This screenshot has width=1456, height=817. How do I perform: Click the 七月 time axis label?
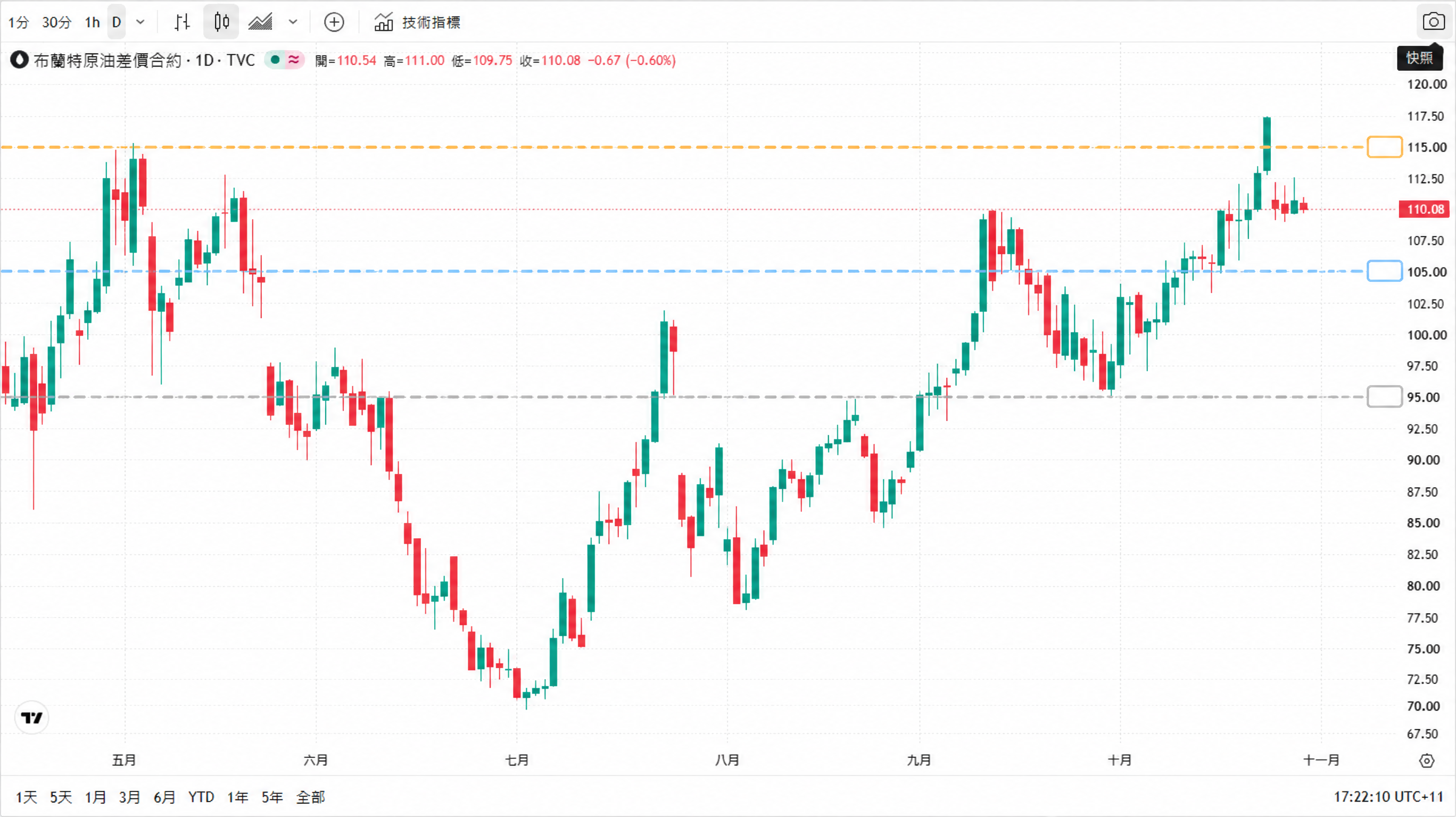(517, 760)
